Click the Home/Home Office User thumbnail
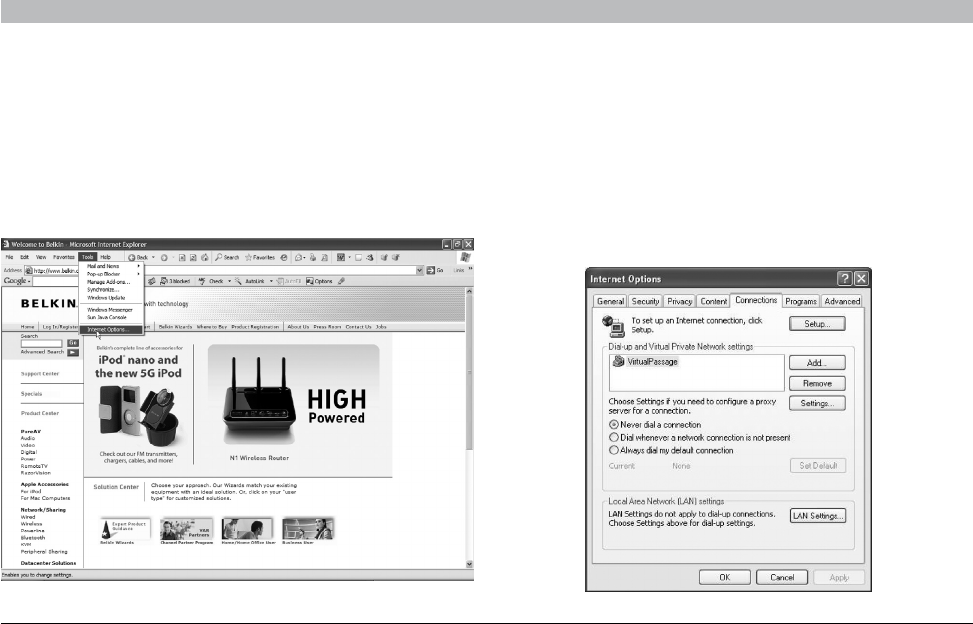Screen dimensions: 973x624 pyautogui.click(x=248, y=528)
